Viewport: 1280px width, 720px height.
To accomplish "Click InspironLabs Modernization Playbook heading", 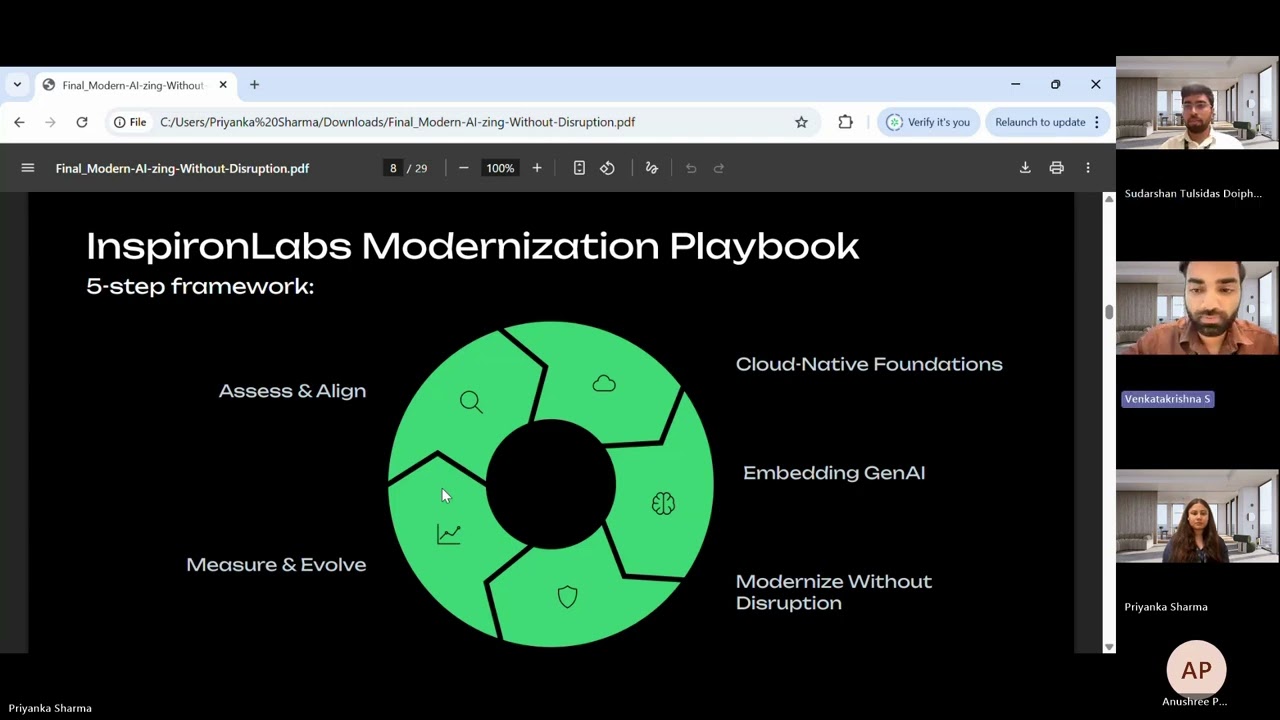I will tap(472, 246).
